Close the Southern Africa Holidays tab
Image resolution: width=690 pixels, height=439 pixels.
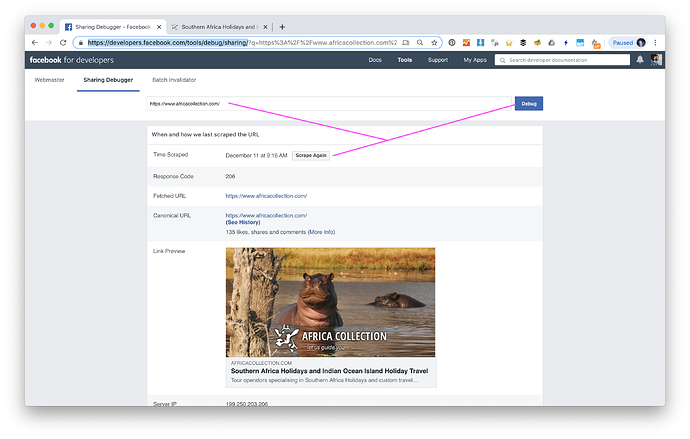click(265, 27)
